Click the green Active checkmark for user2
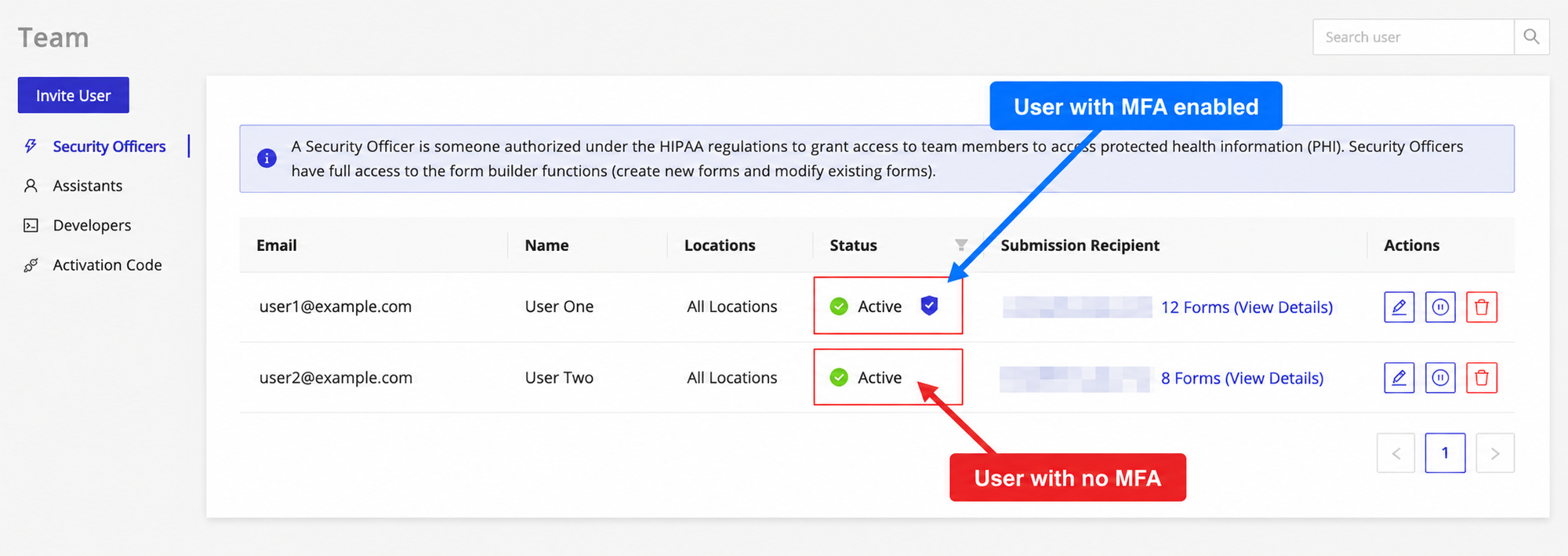This screenshot has height=556, width=1568. (839, 377)
